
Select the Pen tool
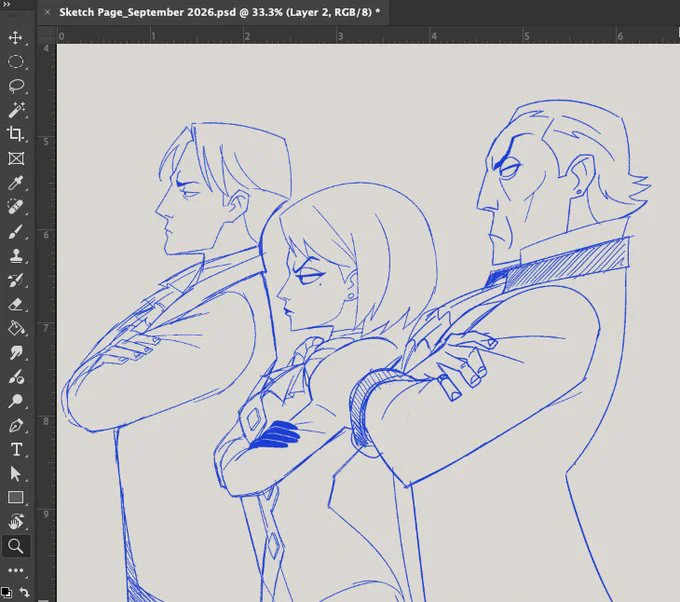click(x=16, y=425)
